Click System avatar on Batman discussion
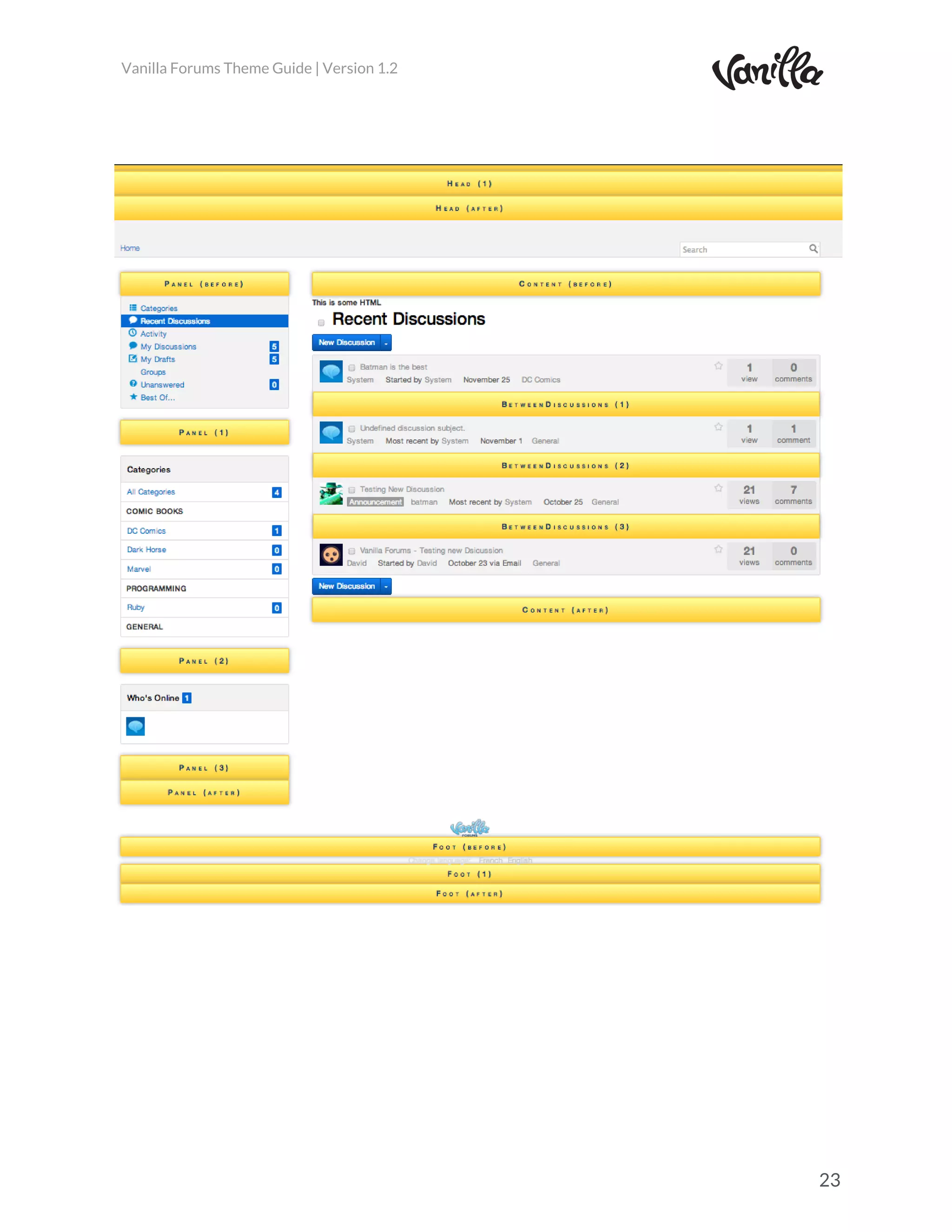The width and height of the screenshot is (952, 1232). pos(331,371)
